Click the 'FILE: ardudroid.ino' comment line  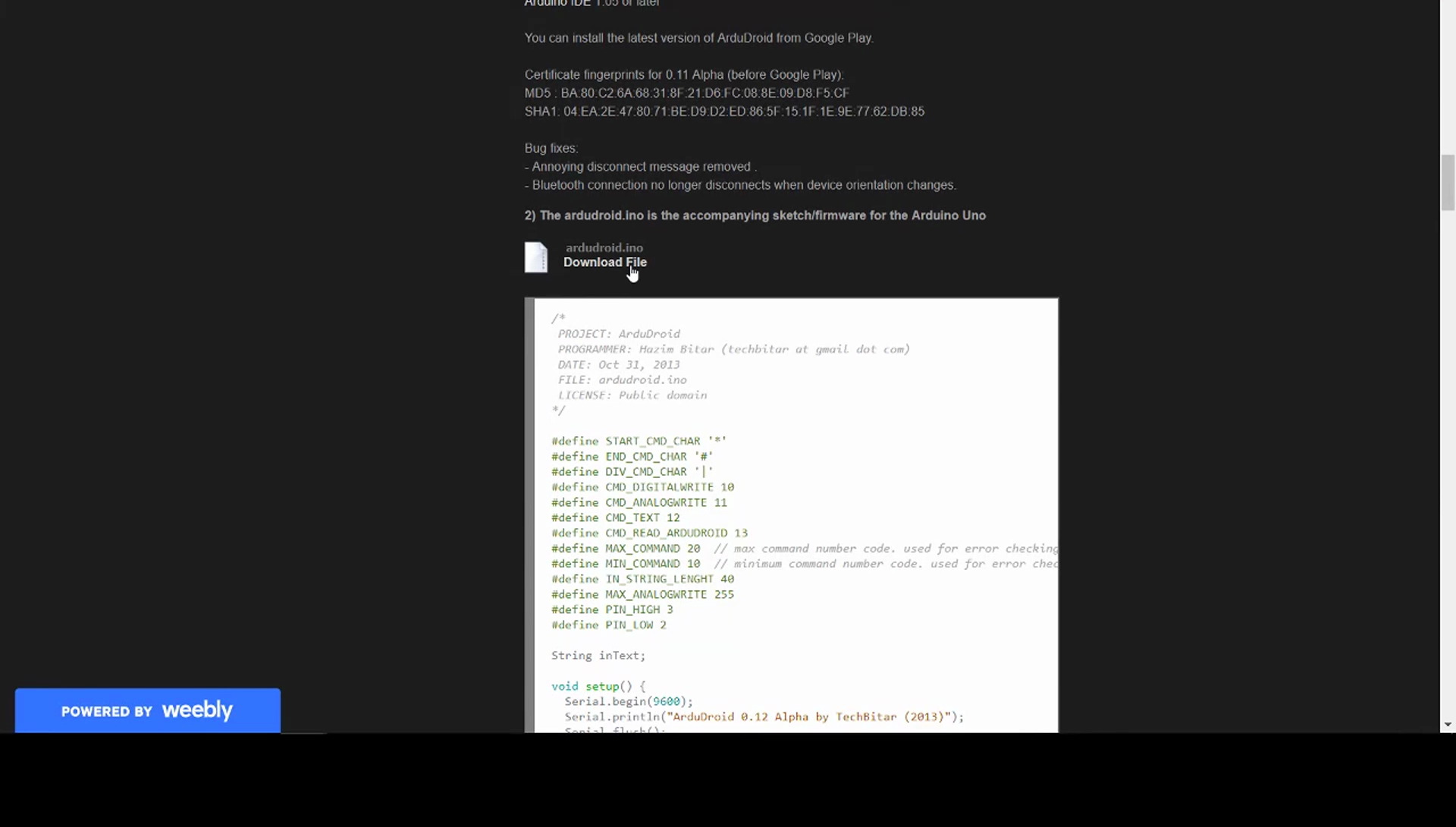pyautogui.click(x=623, y=380)
